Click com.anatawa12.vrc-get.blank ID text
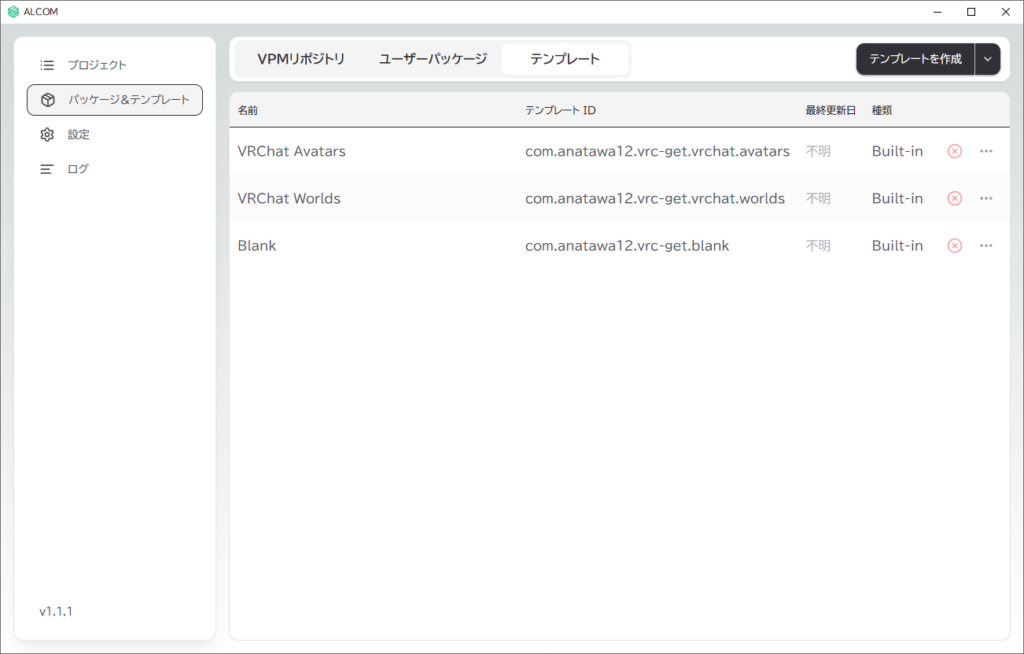The width and height of the screenshot is (1024, 654). coord(627,246)
